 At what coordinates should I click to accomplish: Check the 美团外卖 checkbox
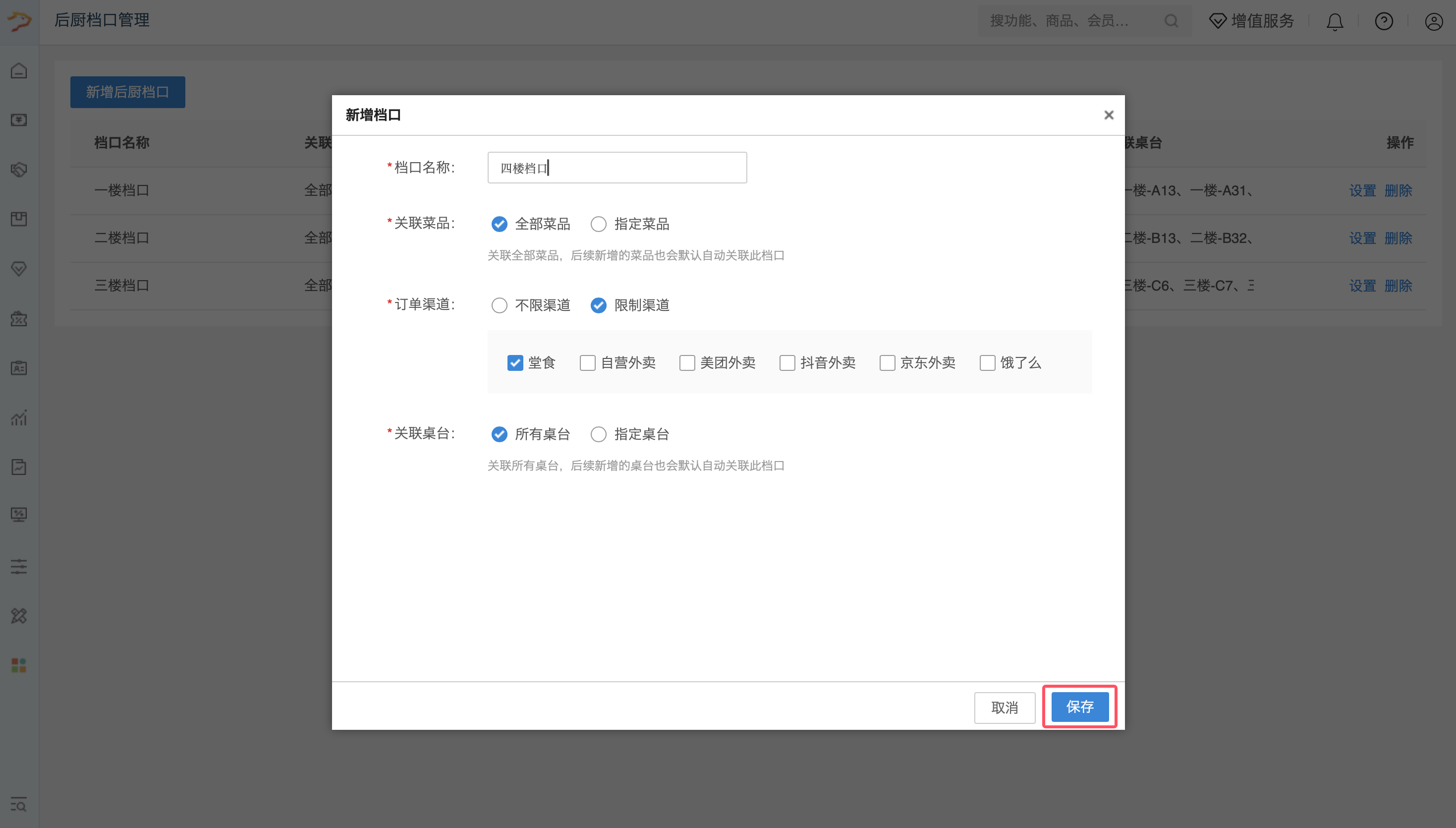(687, 363)
